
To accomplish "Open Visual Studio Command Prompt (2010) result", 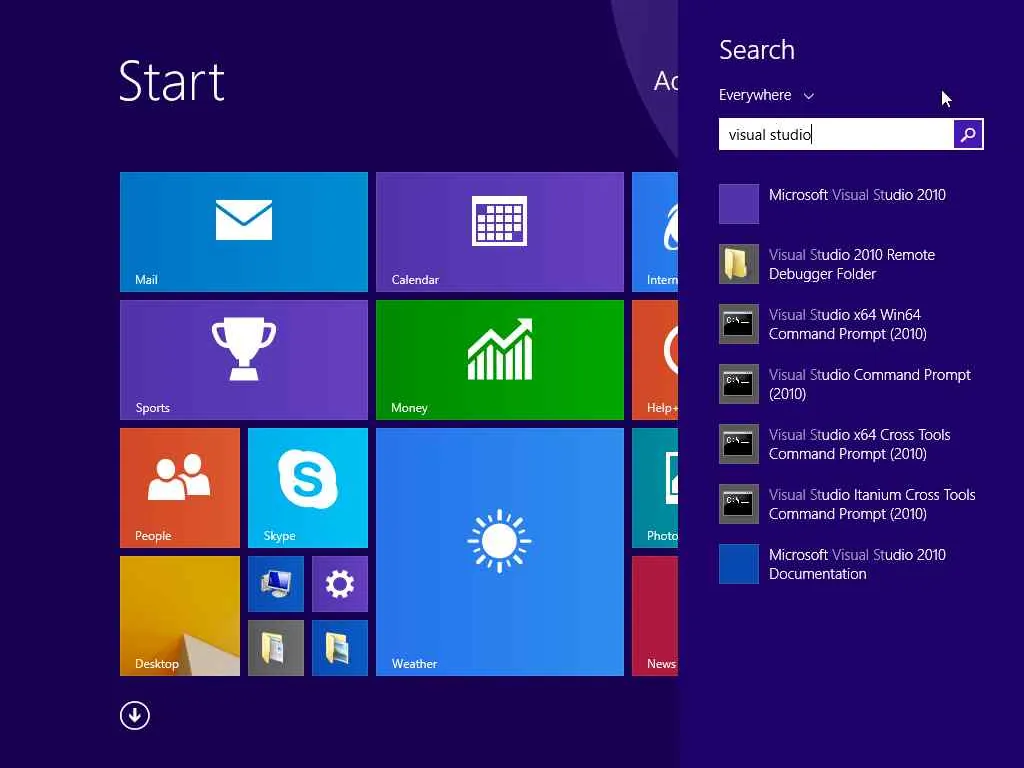I will [x=851, y=384].
